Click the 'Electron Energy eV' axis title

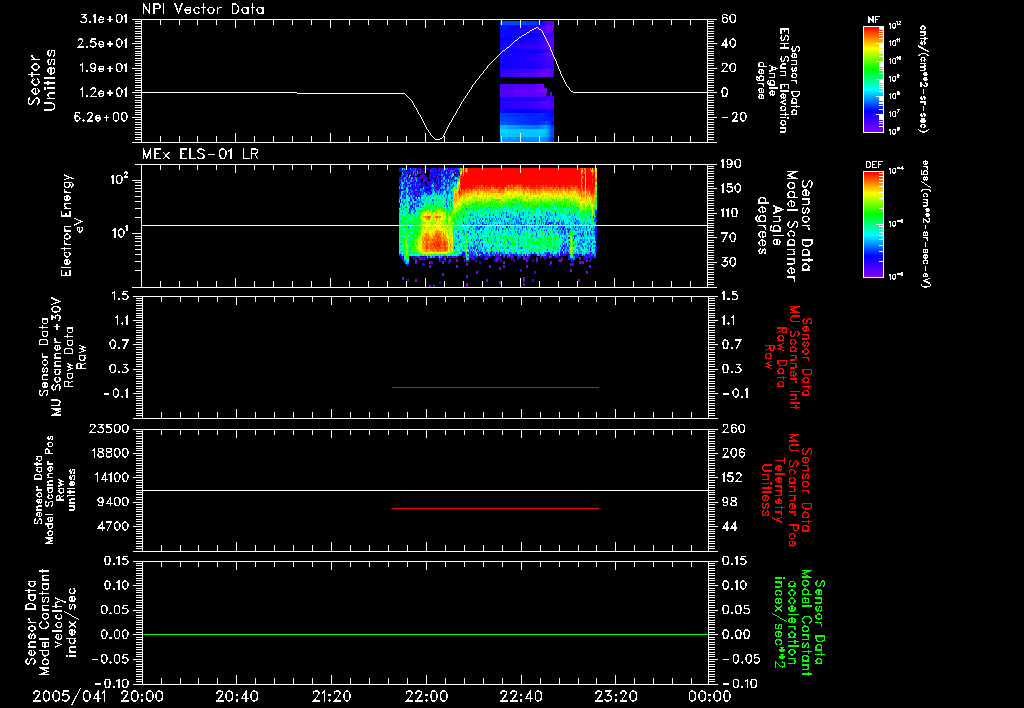[72, 225]
